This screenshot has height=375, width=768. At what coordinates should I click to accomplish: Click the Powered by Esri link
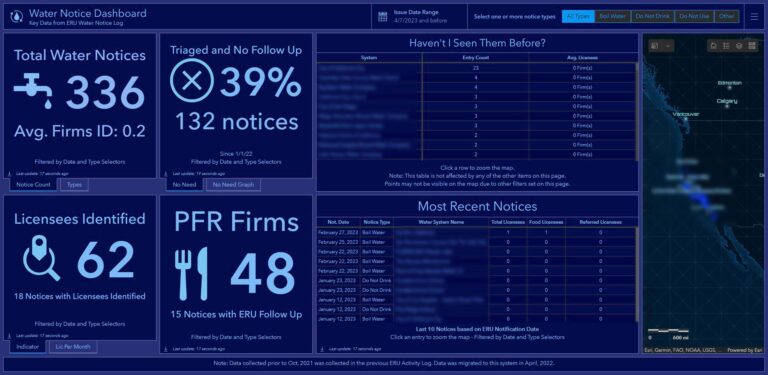pos(745,350)
